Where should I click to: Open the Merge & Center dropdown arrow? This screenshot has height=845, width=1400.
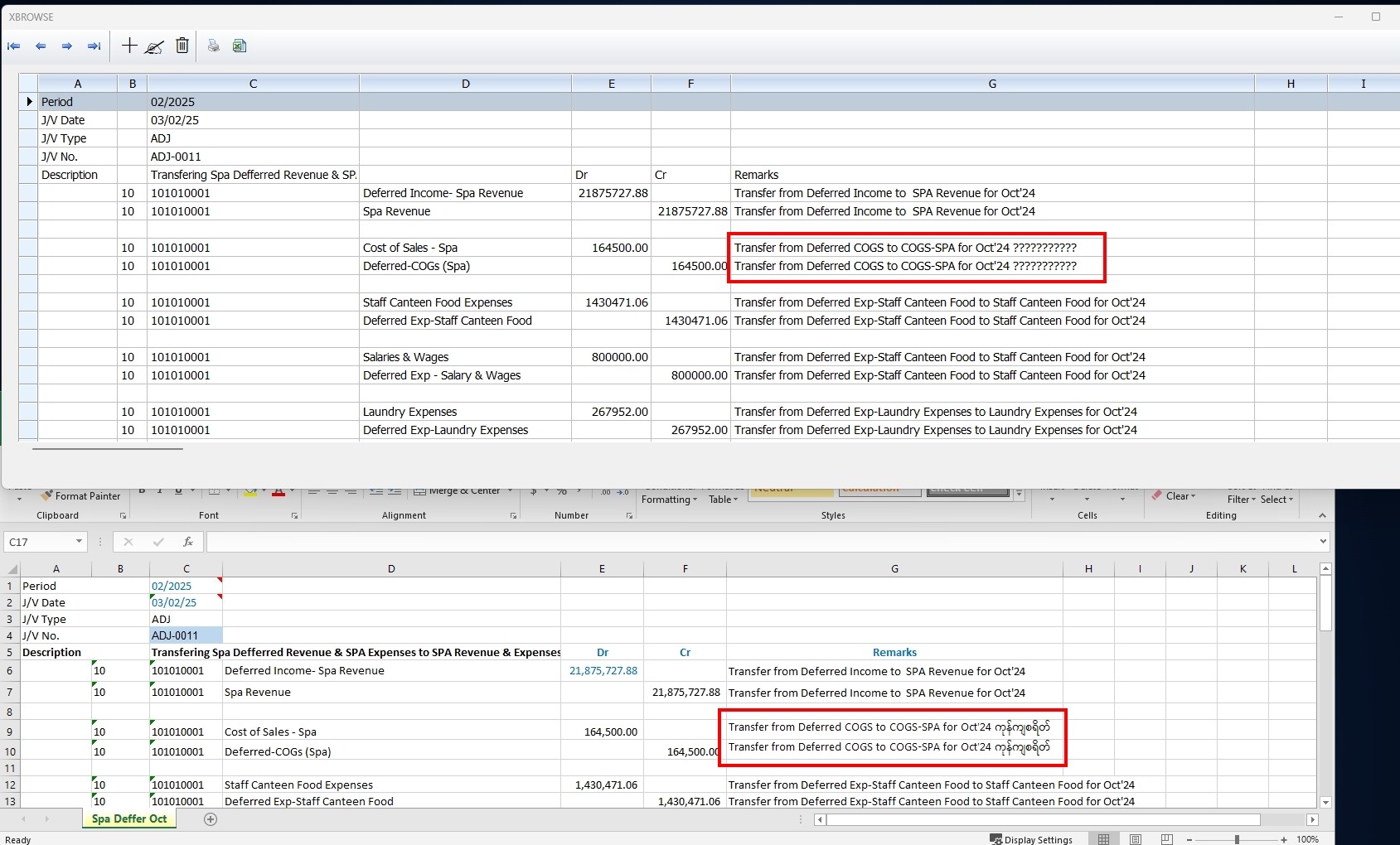pos(510,490)
